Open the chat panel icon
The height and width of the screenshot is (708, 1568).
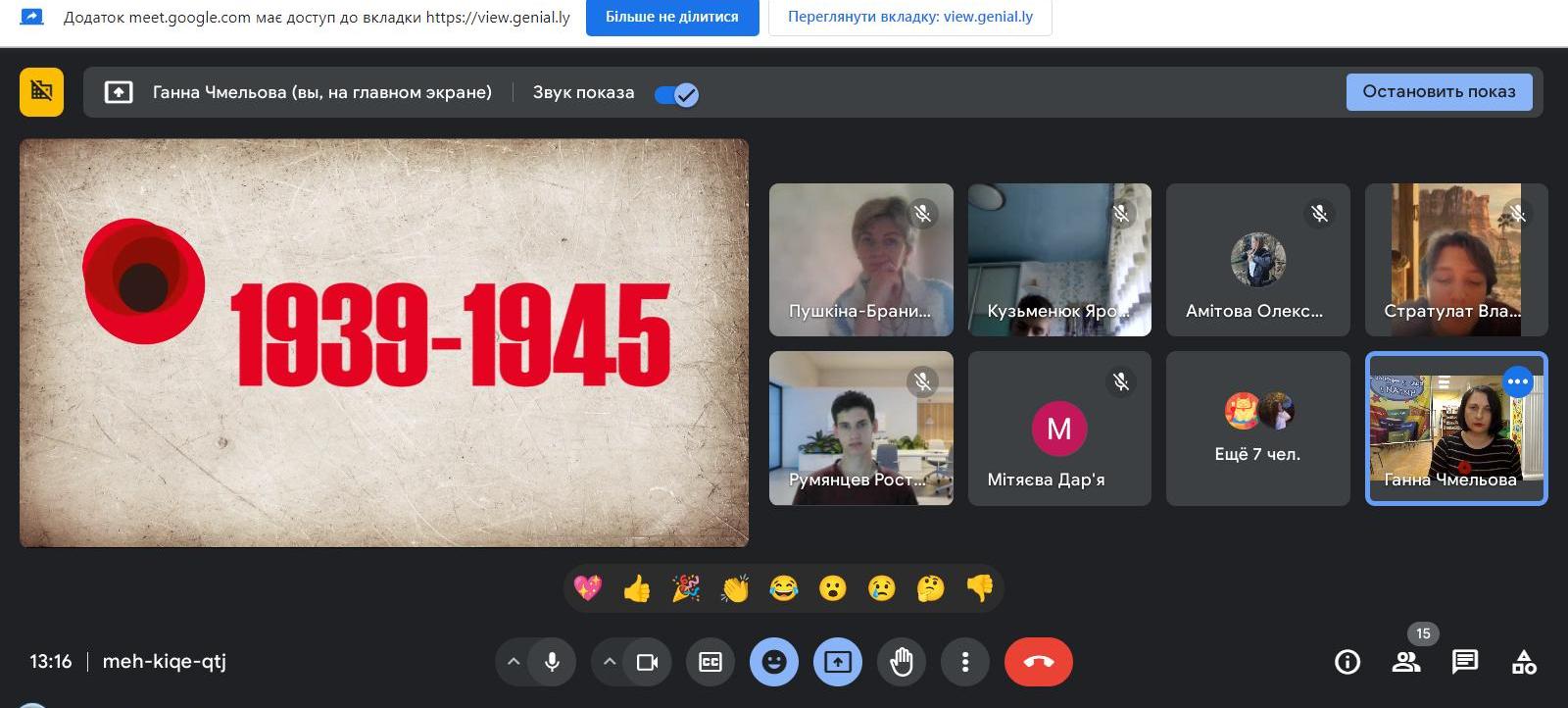[x=1464, y=662]
